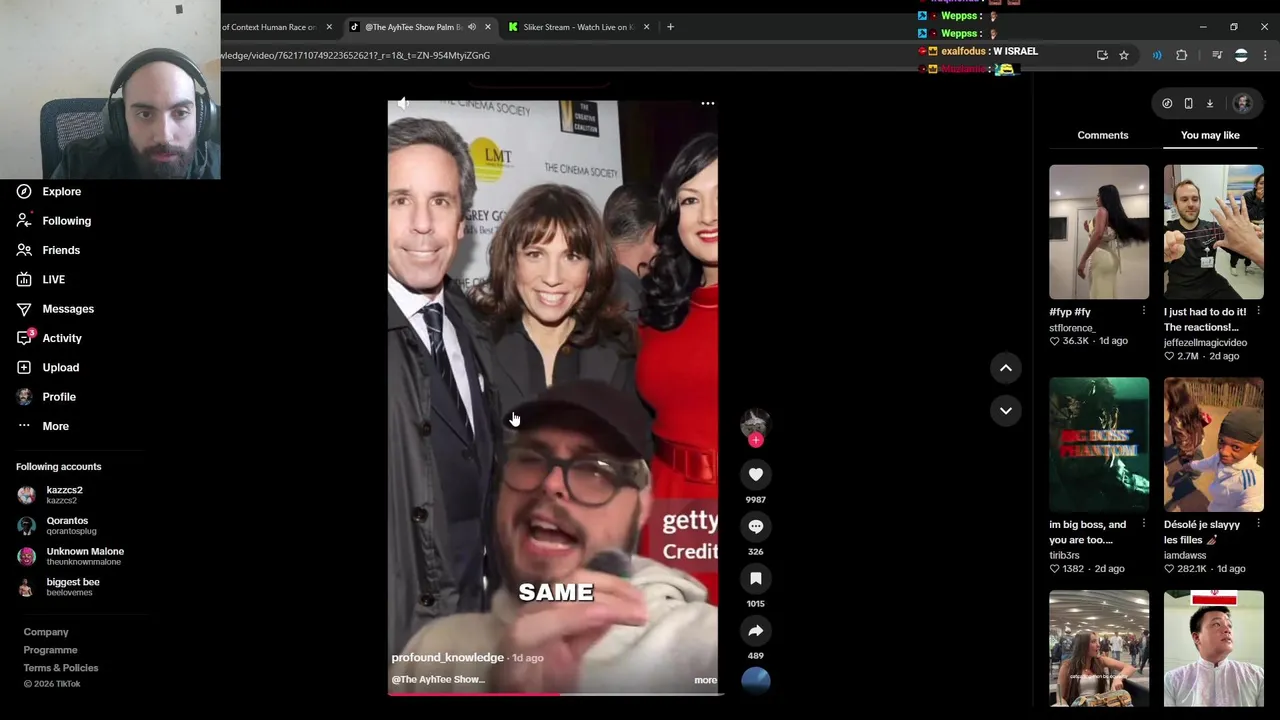The width and height of the screenshot is (1280, 720).
Task: Open options for 'I just had to do it' video
Action: (x=1258, y=312)
